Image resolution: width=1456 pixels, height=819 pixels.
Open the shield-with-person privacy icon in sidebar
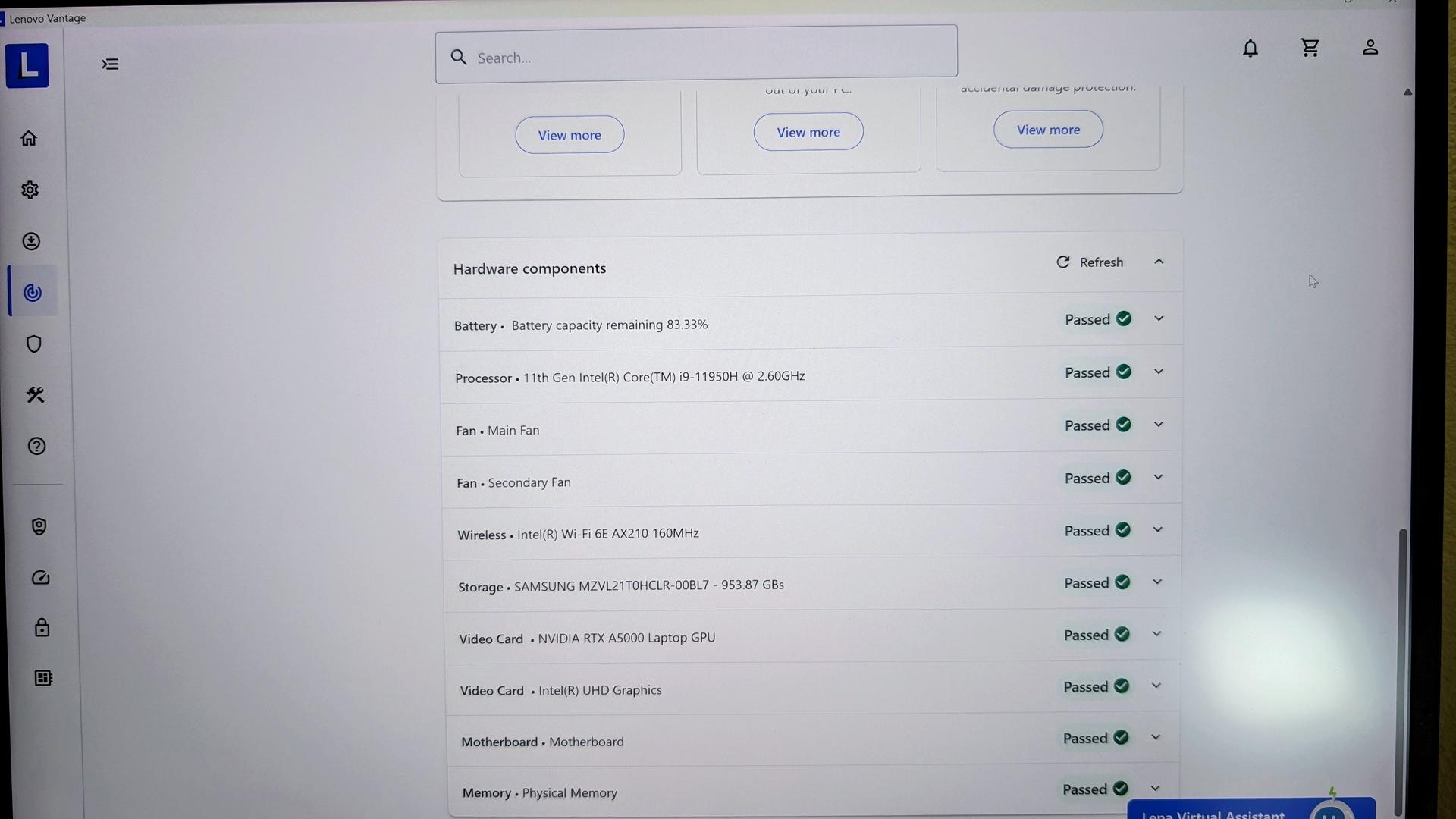point(39,526)
